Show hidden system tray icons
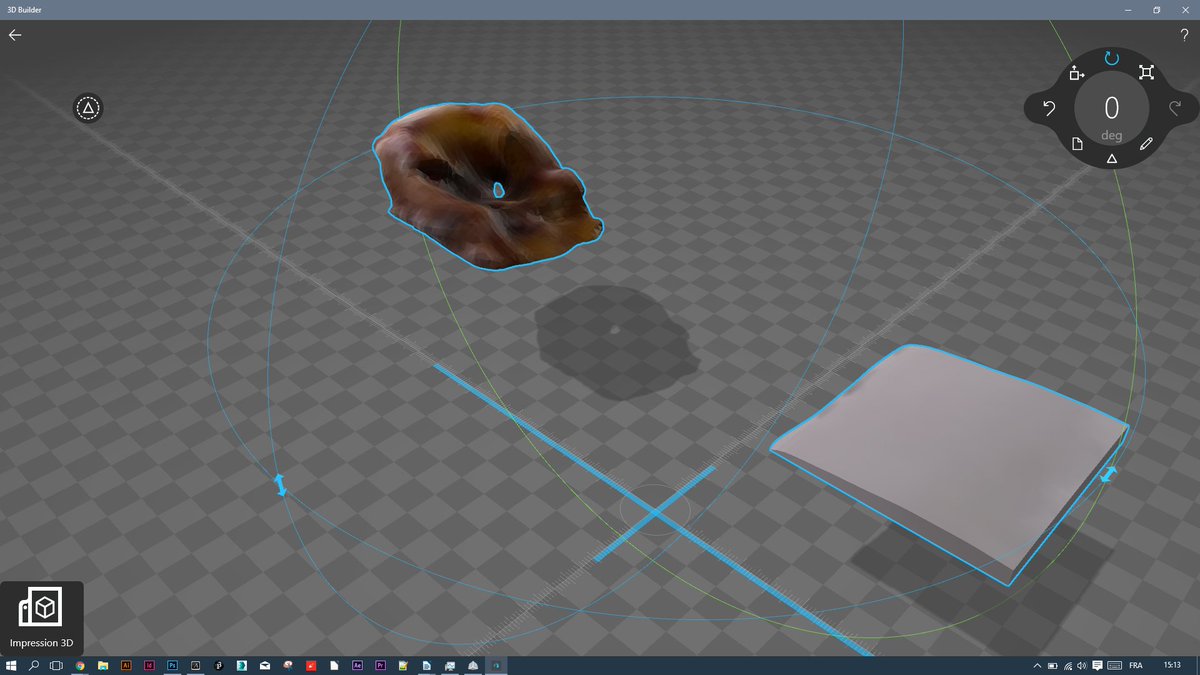This screenshot has height=675, width=1200. pyautogui.click(x=1035, y=665)
